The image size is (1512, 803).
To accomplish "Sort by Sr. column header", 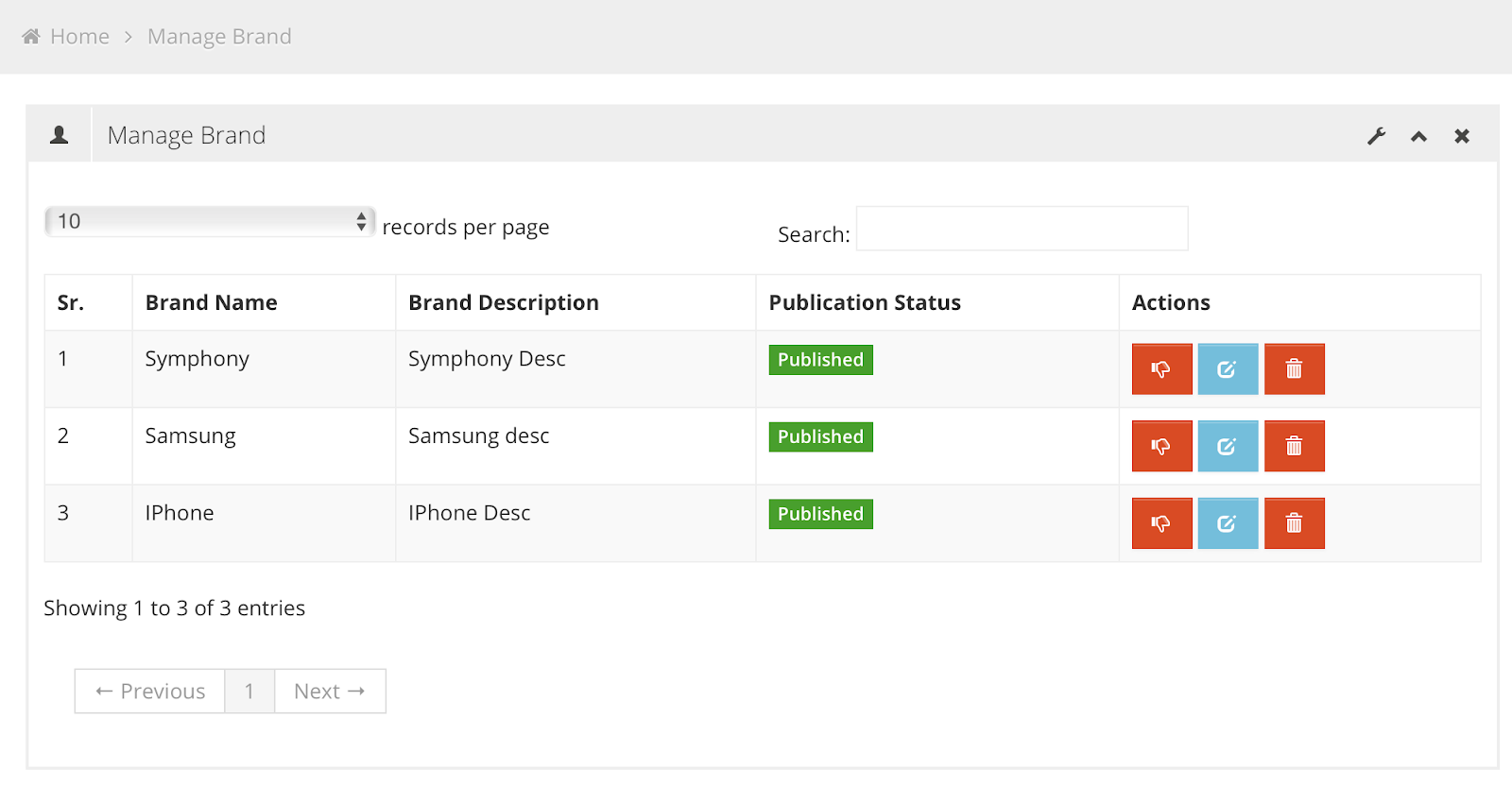I will (89, 302).
